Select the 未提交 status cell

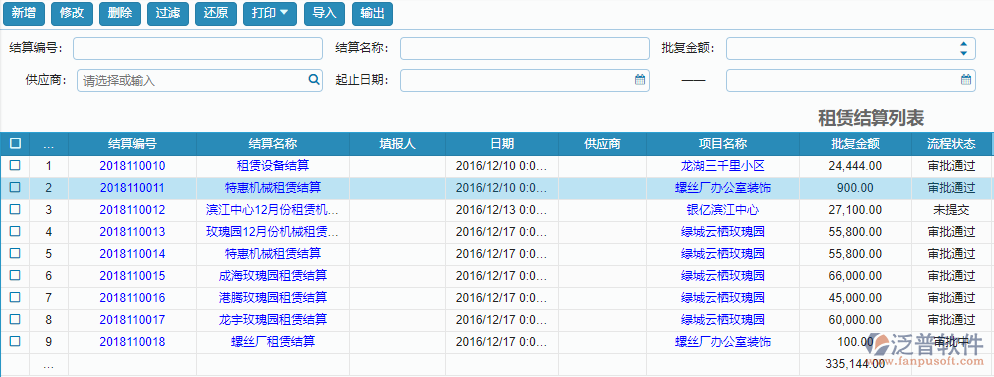point(952,210)
